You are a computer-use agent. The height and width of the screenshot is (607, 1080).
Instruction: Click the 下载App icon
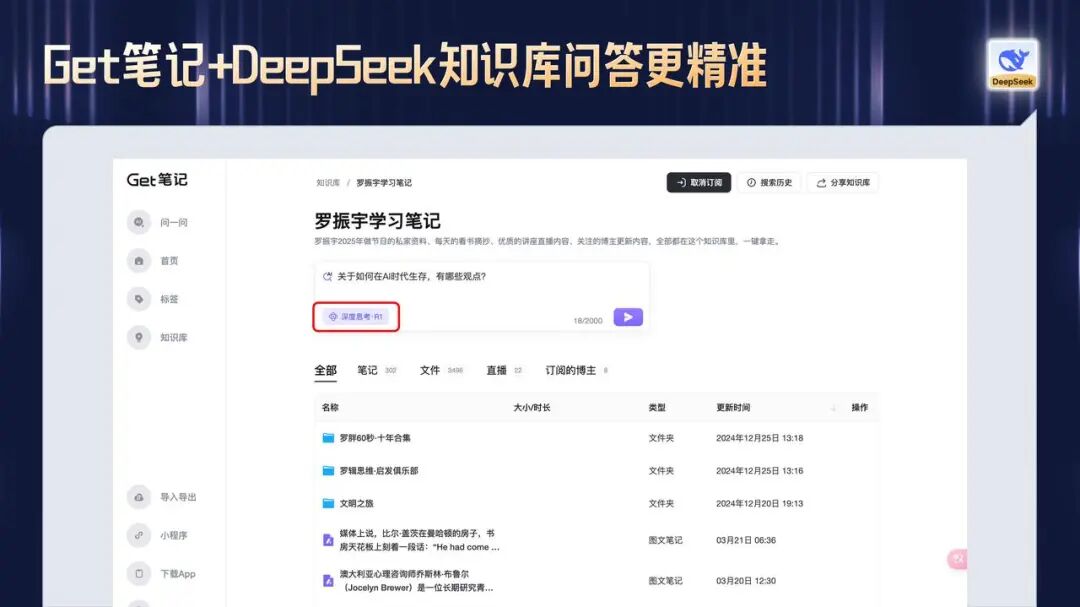[138, 574]
